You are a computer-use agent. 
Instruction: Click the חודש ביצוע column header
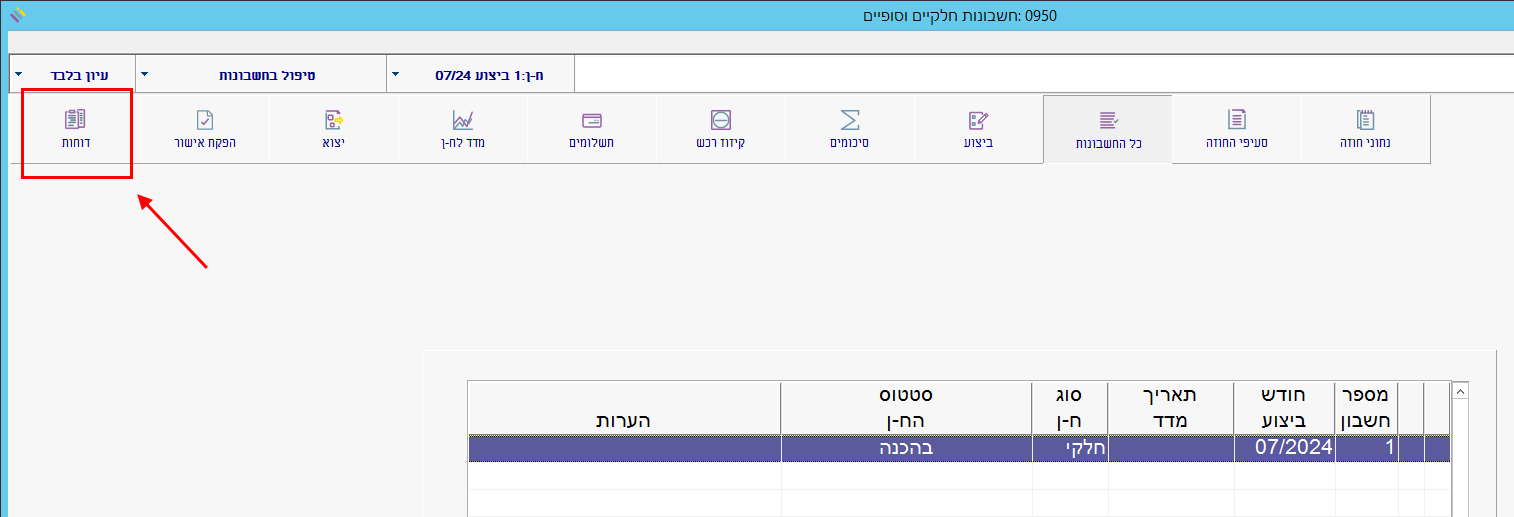click(x=1284, y=408)
